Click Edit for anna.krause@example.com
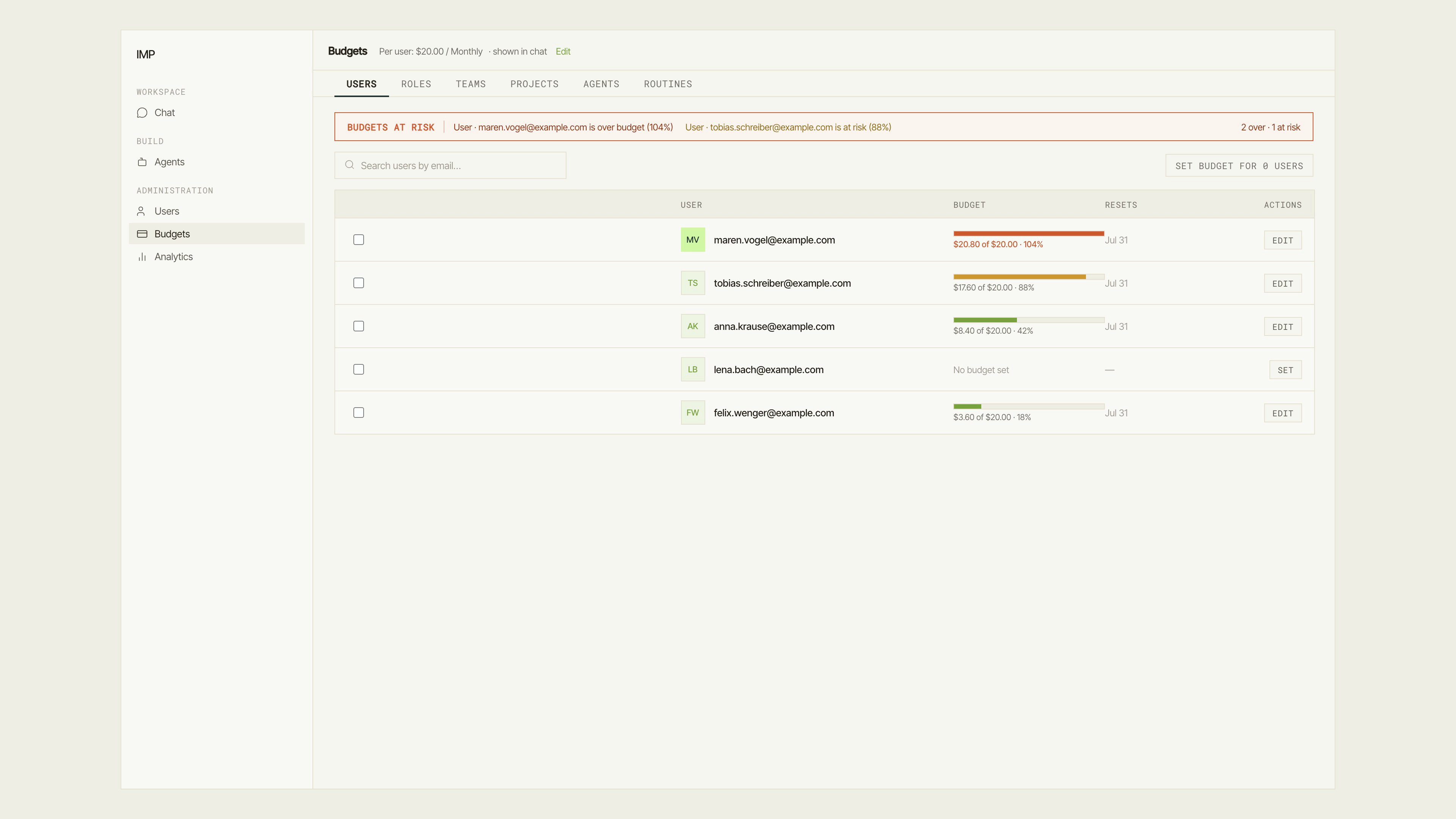This screenshot has width=1456, height=819. (1282, 327)
